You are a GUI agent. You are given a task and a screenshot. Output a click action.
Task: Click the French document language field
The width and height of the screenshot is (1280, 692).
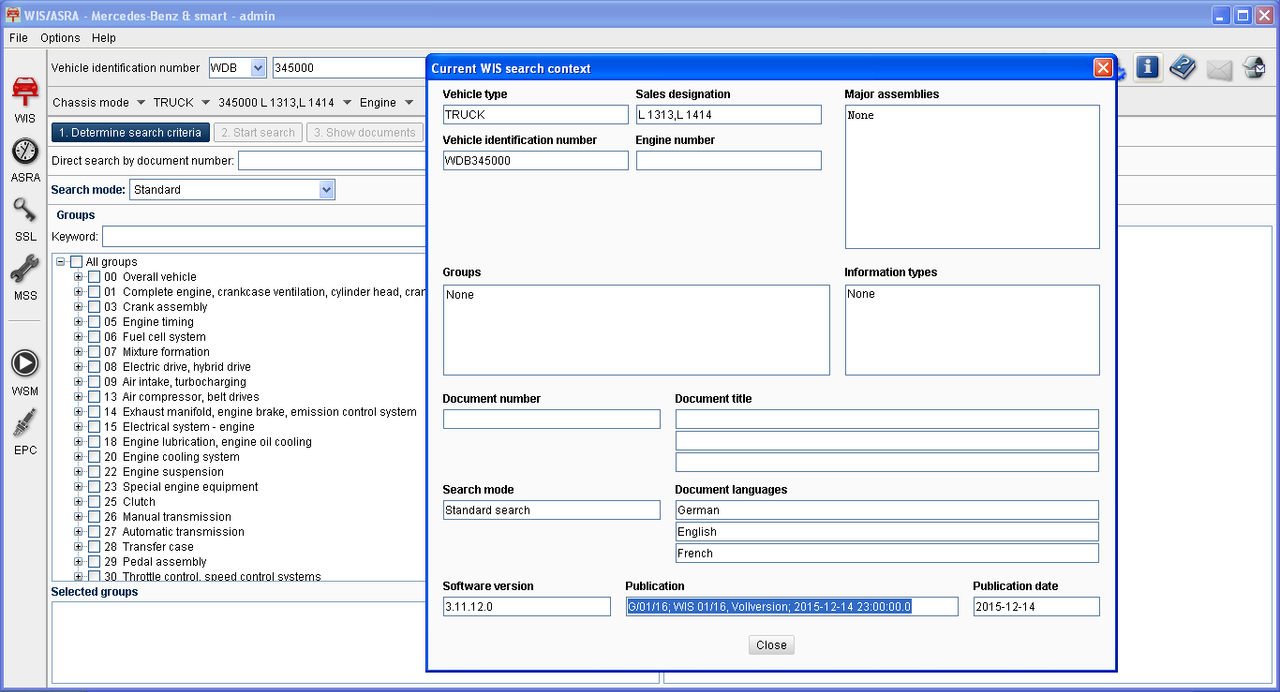[887, 553]
